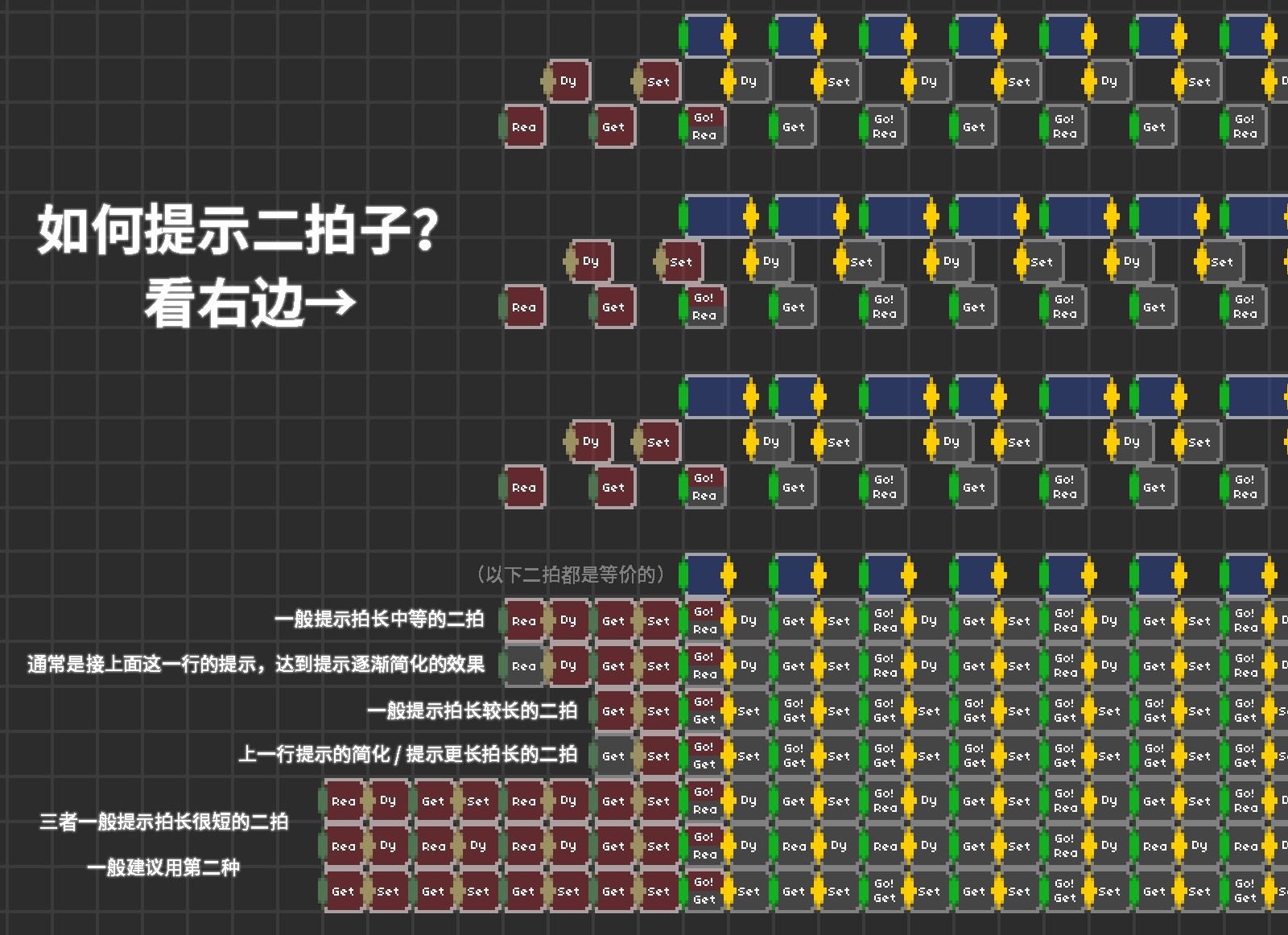This screenshot has width=1288, height=935.
Task: Click the 通常是接上面这一行的提示 comment text
Action: (x=256, y=664)
